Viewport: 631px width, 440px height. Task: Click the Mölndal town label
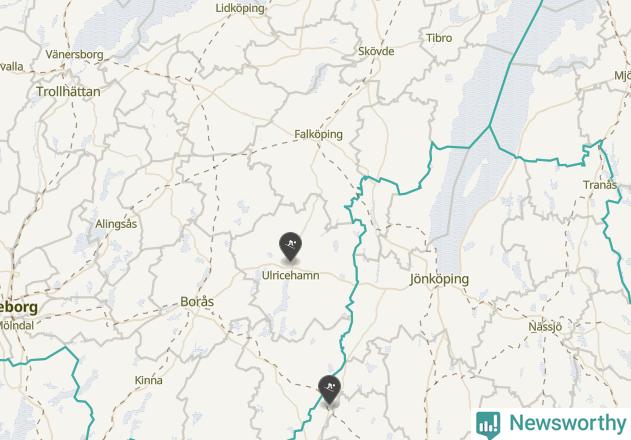pyautogui.click(x=17, y=325)
